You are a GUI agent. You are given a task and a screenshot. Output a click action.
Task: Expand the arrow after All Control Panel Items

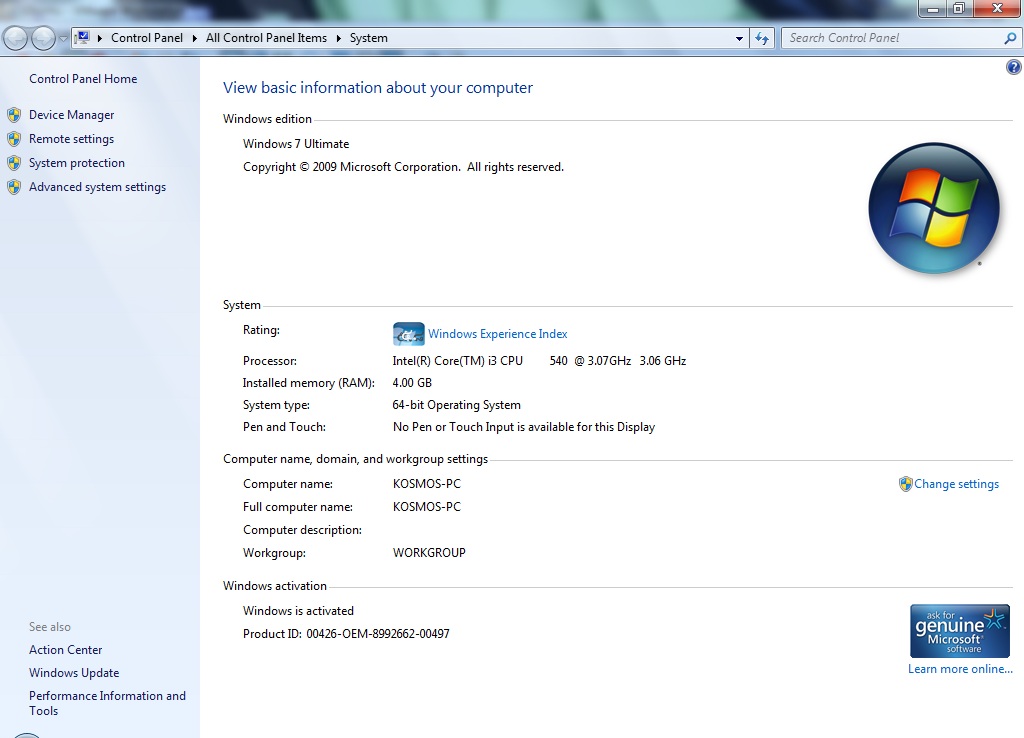pyautogui.click(x=339, y=39)
